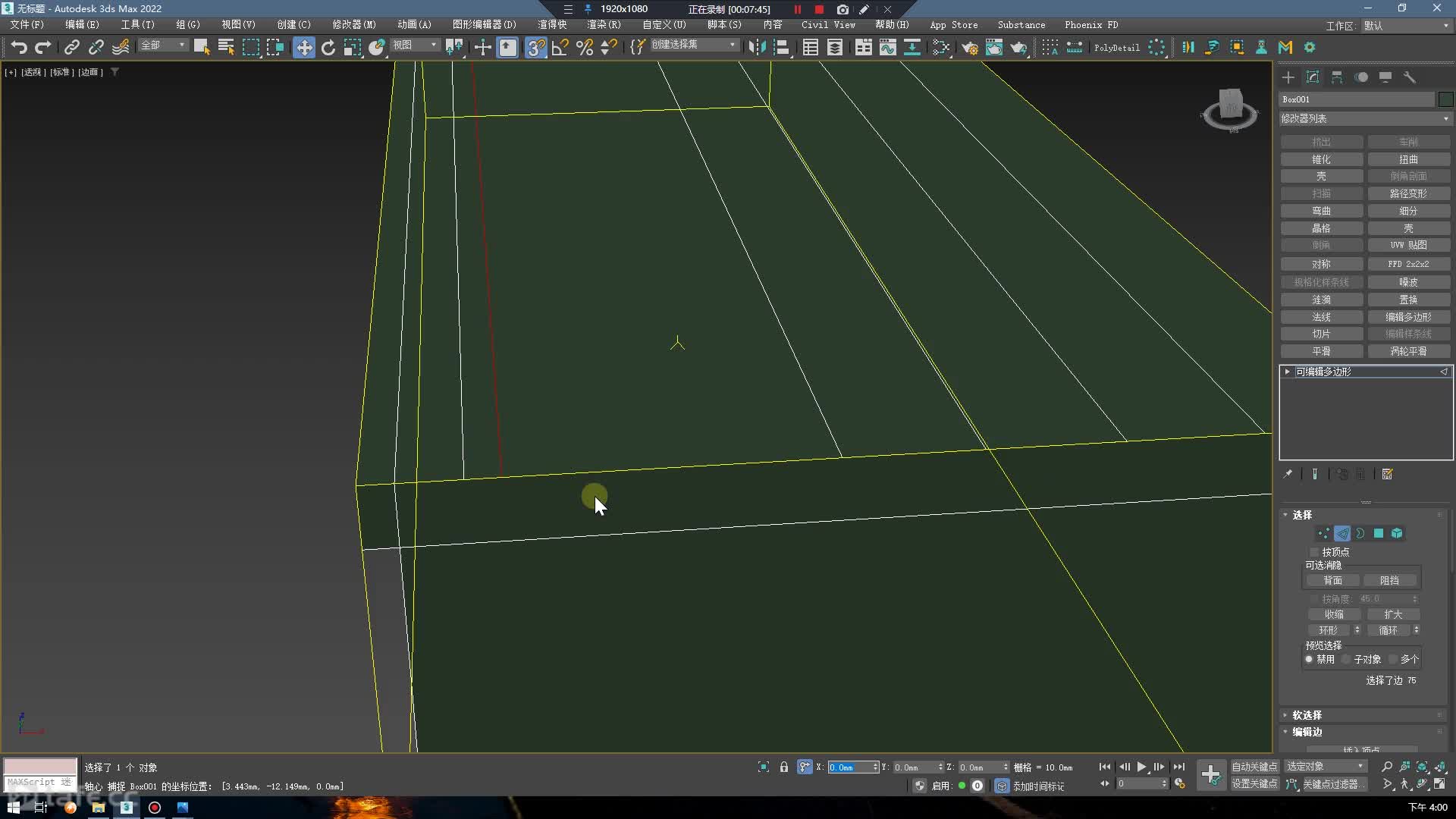1456x819 pixels.
Task: Open Rendered Frame Window icon
Action: 994,47
